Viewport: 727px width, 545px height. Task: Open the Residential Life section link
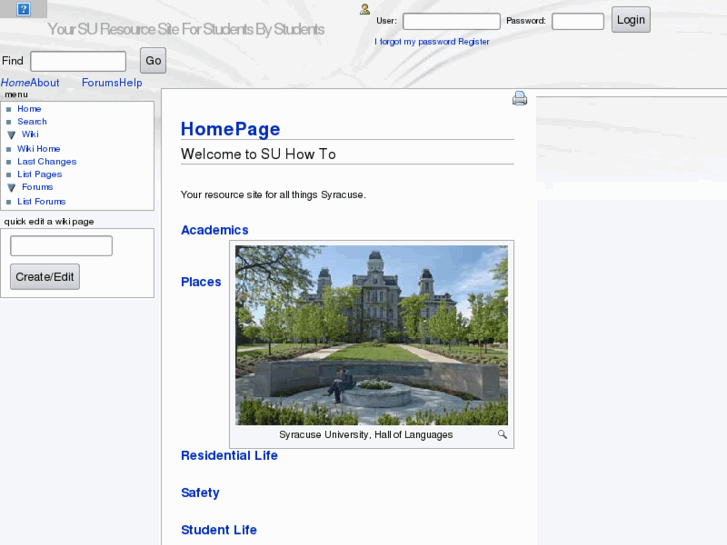(x=229, y=455)
